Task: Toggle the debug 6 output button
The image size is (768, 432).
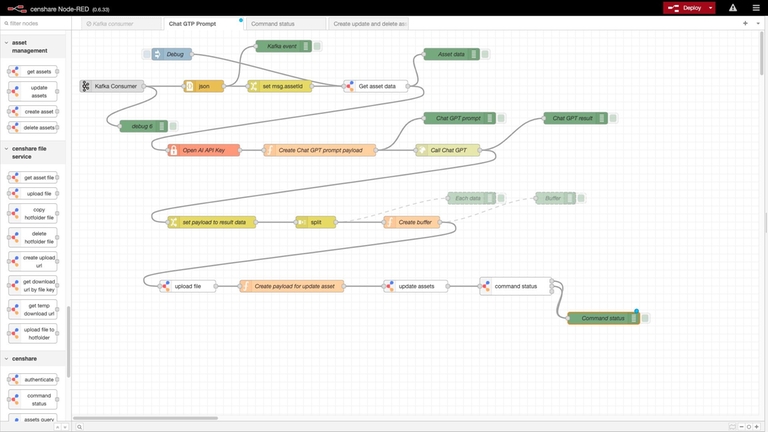Action: pyautogui.click(x=173, y=126)
